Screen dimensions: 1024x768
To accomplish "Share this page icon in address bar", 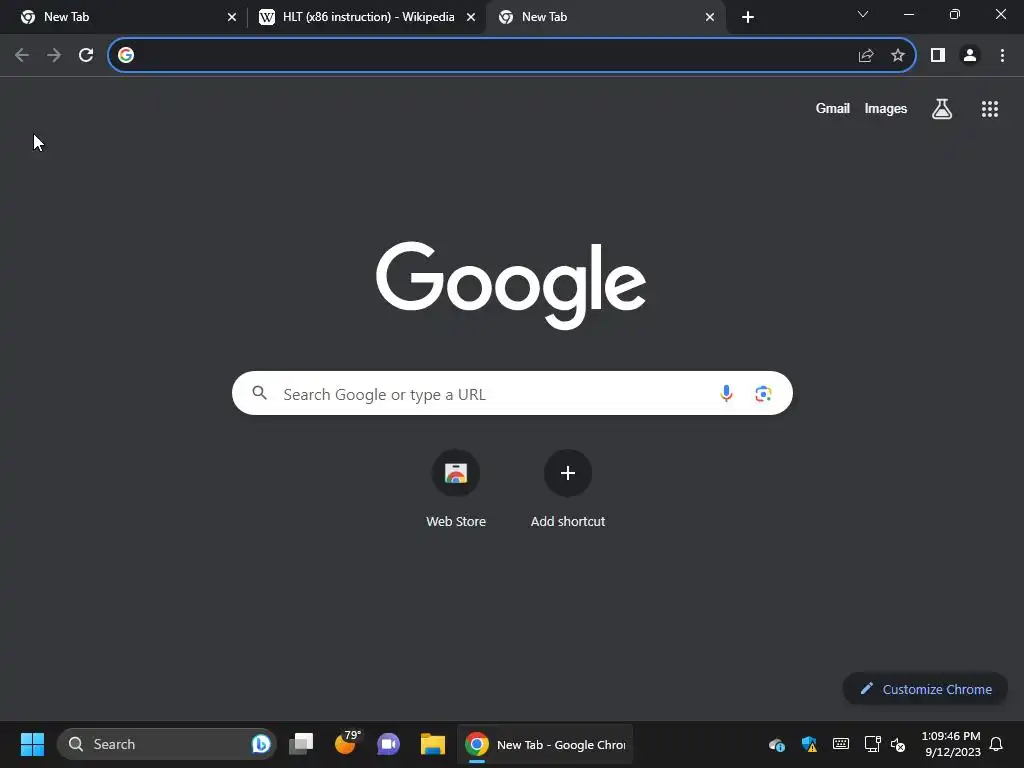I will (866, 56).
